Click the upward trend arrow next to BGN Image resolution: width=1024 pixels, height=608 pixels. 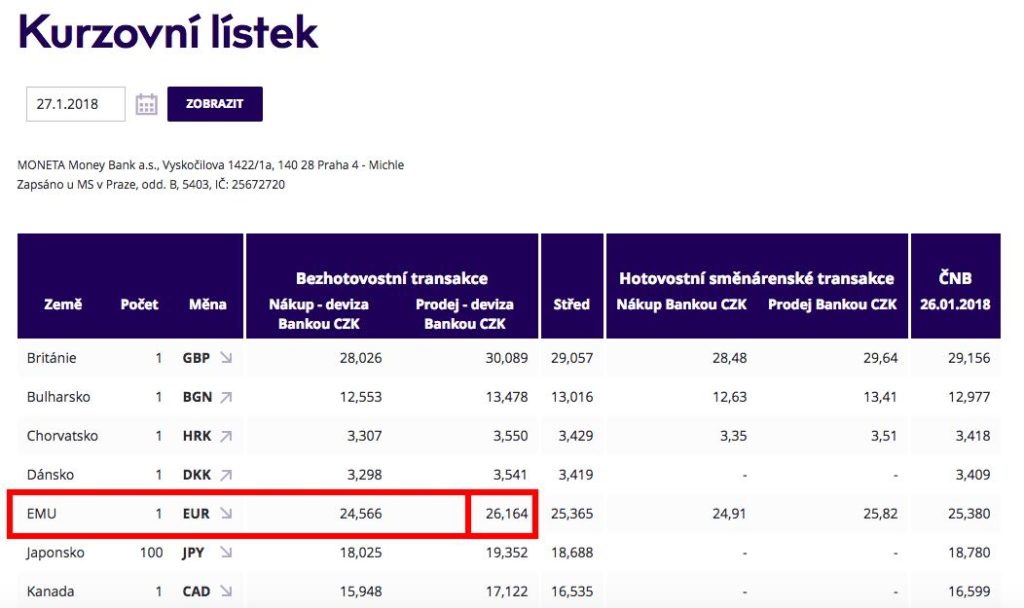pyautogui.click(x=227, y=396)
